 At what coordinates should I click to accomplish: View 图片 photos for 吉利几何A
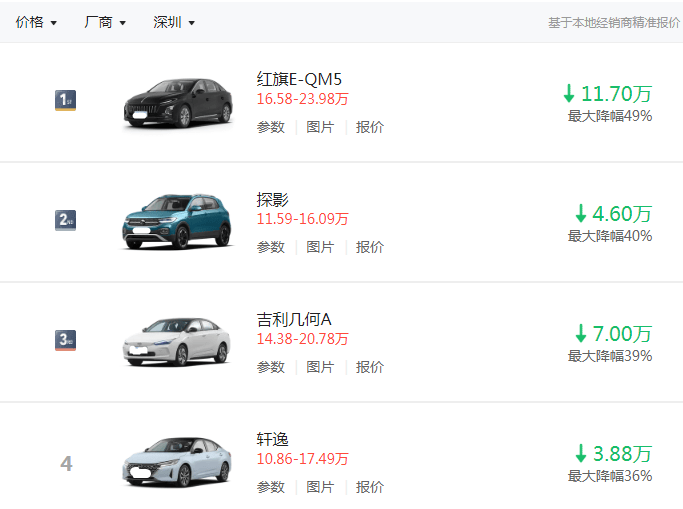[320, 367]
